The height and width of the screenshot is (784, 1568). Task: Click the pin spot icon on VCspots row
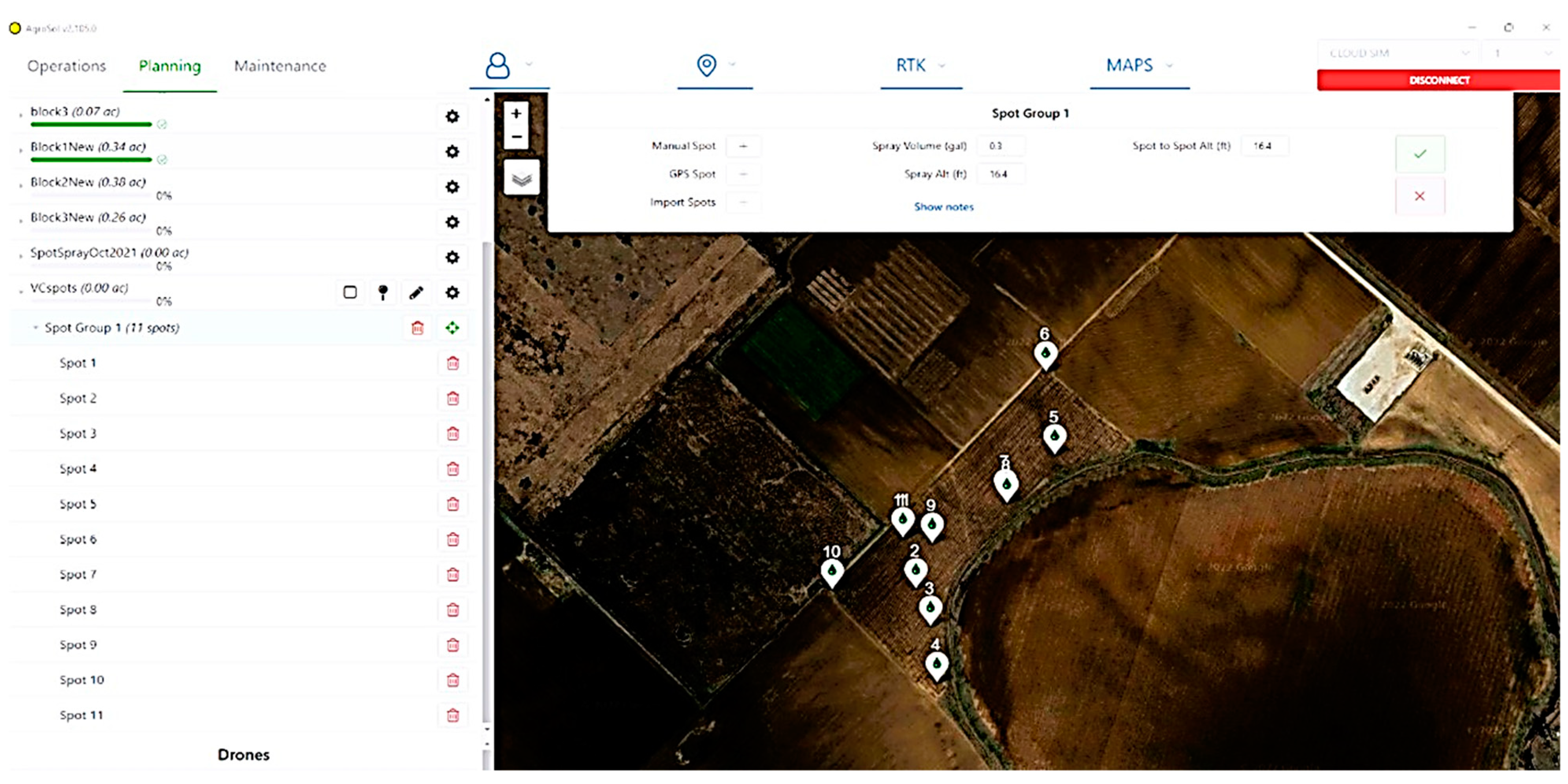pyautogui.click(x=383, y=292)
